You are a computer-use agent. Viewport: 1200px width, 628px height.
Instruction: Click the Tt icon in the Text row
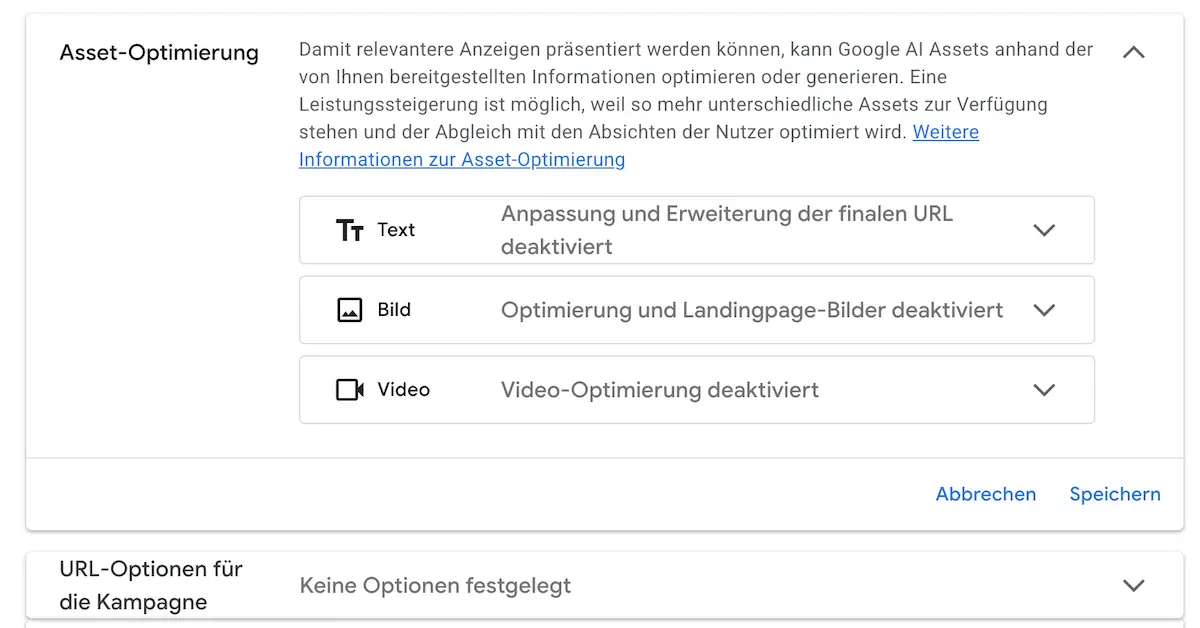pos(349,230)
